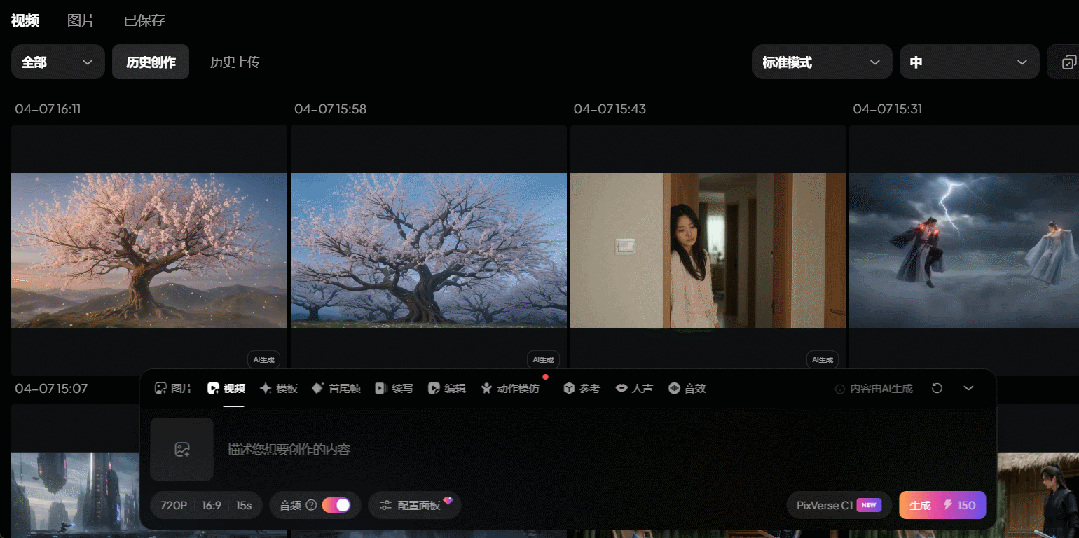Open the 续写 extend mode
Image resolution: width=1079 pixels, height=538 pixels.
(x=394, y=389)
